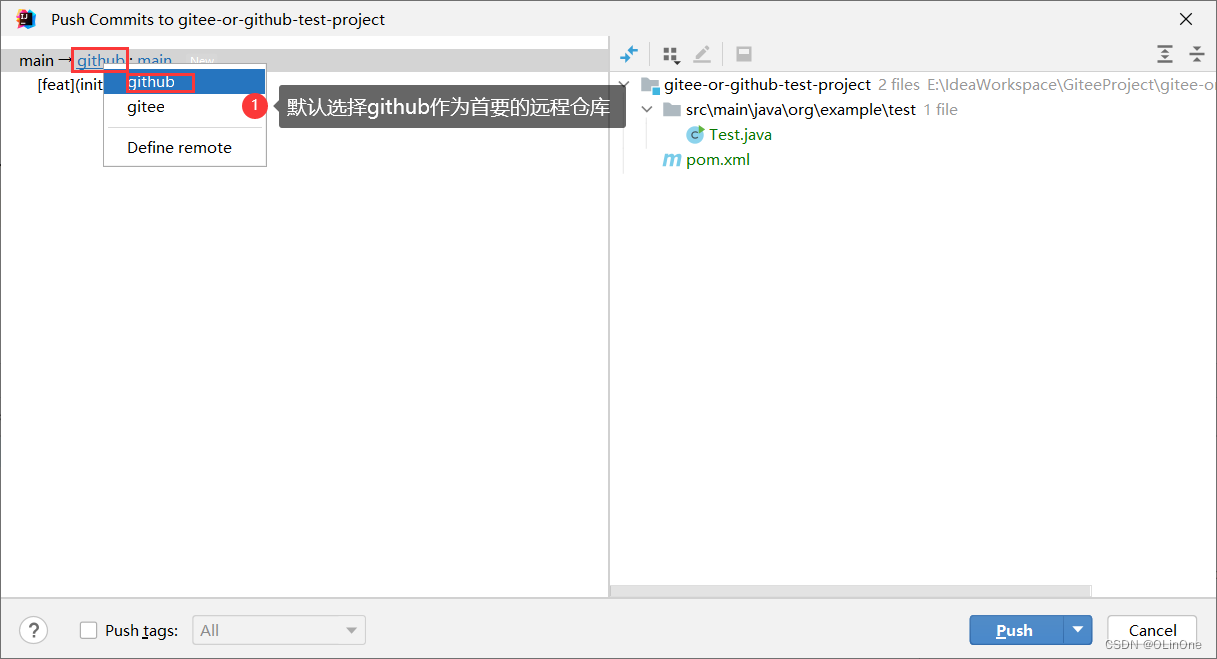Image resolution: width=1217 pixels, height=659 pixels.
Task: Click the '2 files' count text
Action: (899, 85)
